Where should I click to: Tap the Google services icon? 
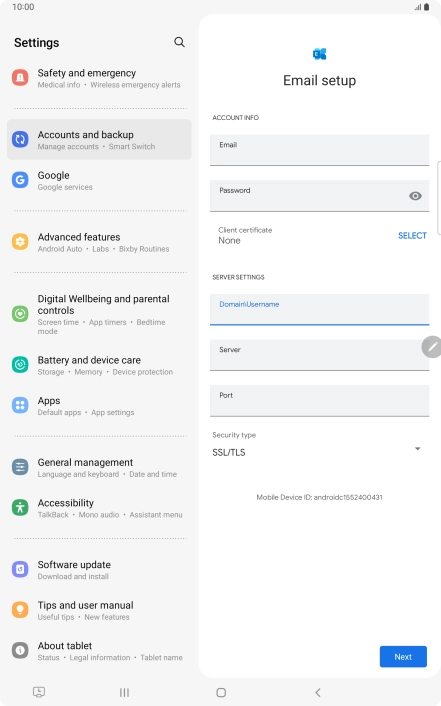[20, 180]
